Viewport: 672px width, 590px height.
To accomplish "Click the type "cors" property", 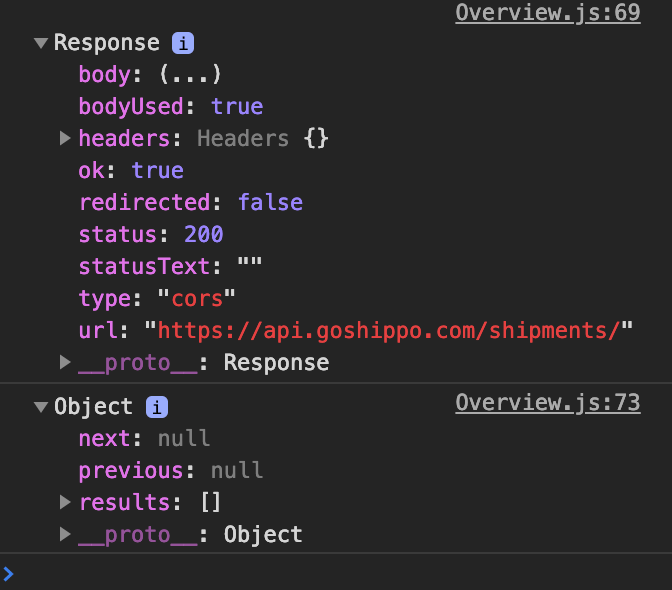I will pyautogui.click(x=157, y=298).
